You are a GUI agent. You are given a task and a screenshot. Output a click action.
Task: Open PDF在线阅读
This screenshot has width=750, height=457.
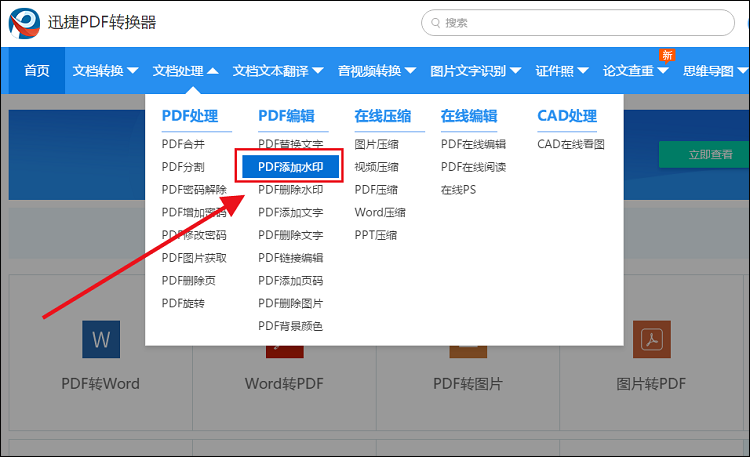(474, 167)
